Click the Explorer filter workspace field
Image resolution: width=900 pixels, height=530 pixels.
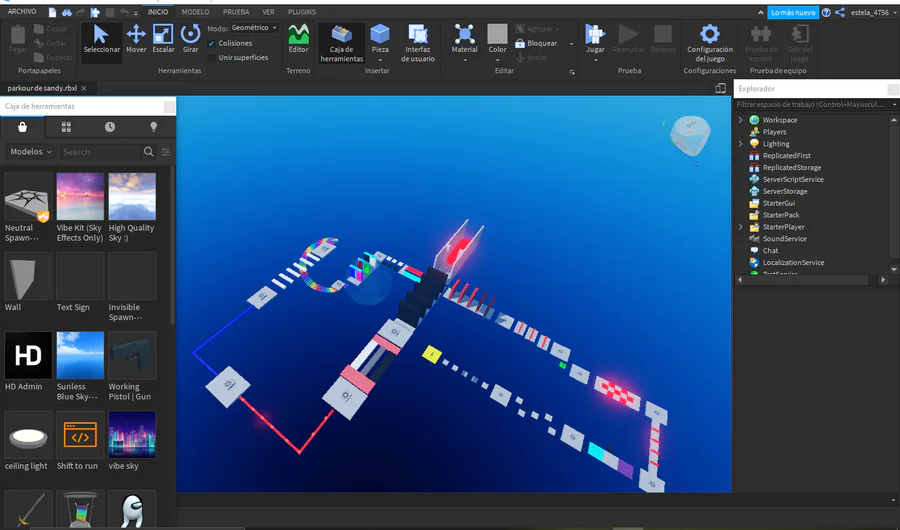coord(812,105)
